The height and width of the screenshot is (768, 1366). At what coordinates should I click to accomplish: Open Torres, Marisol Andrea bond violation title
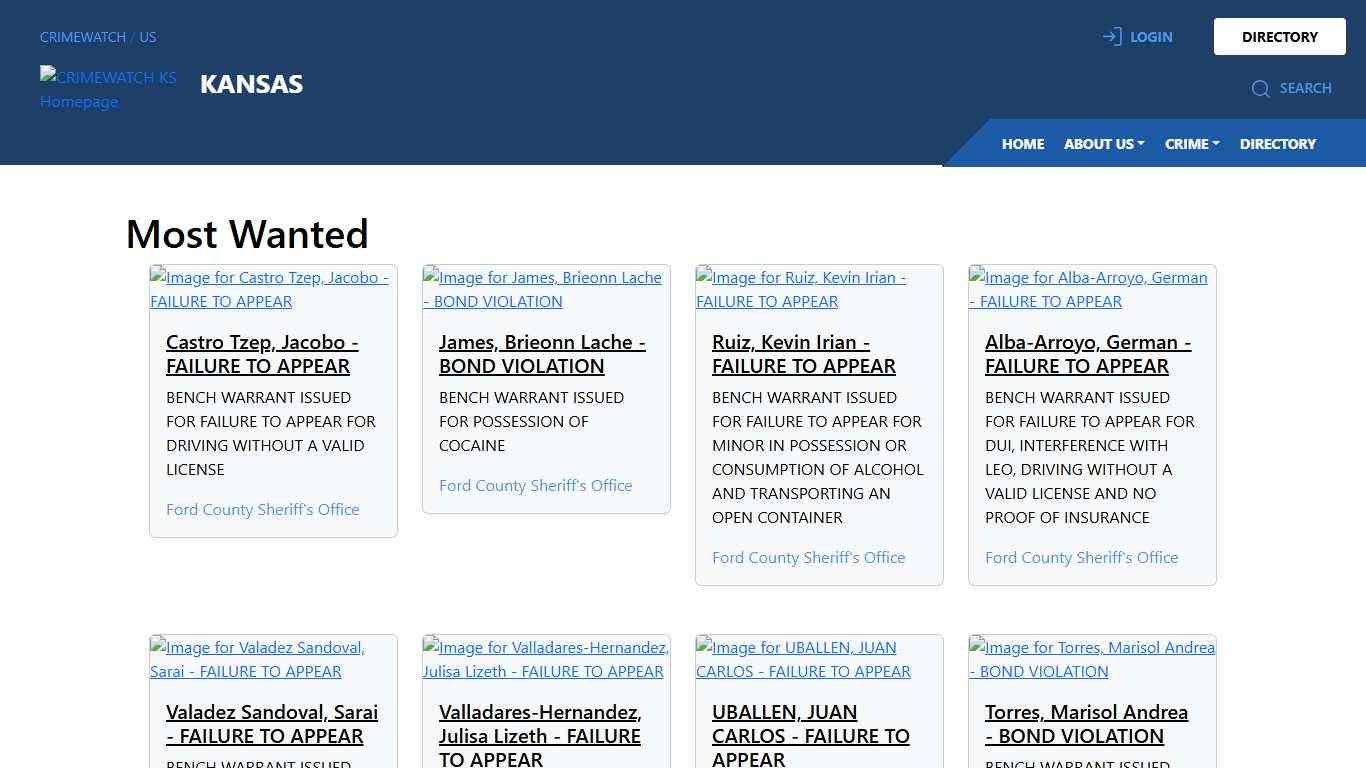point(1086,724)
